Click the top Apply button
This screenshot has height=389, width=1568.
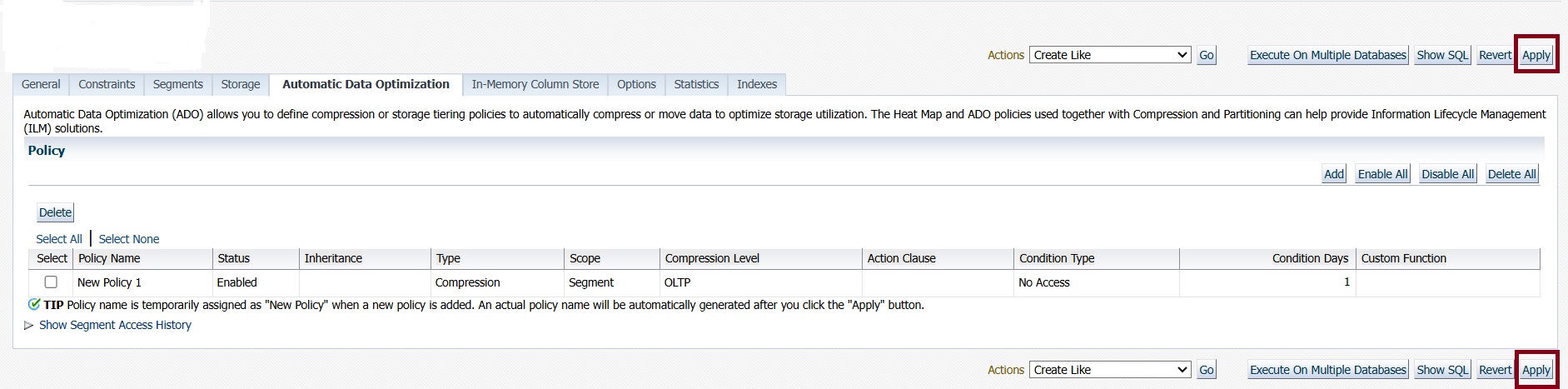(1536, 55)
